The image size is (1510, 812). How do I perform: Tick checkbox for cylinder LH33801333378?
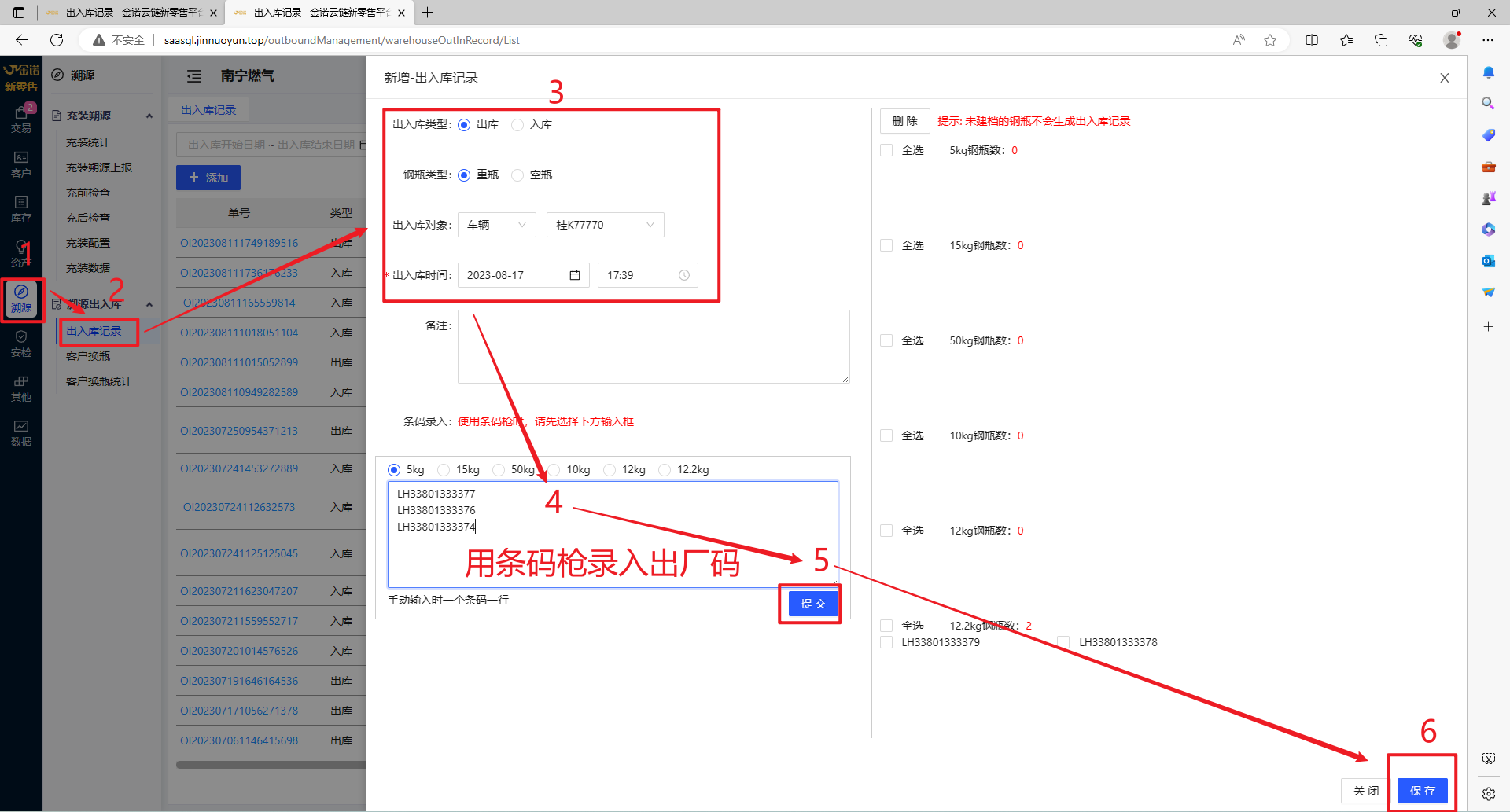[x=1063, y=643]
